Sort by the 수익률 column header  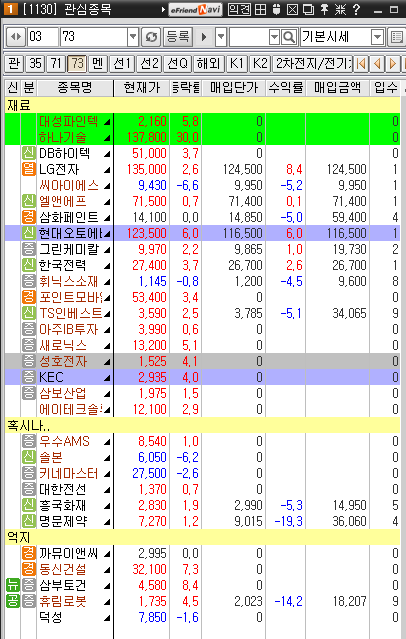[x=286, y=88]
